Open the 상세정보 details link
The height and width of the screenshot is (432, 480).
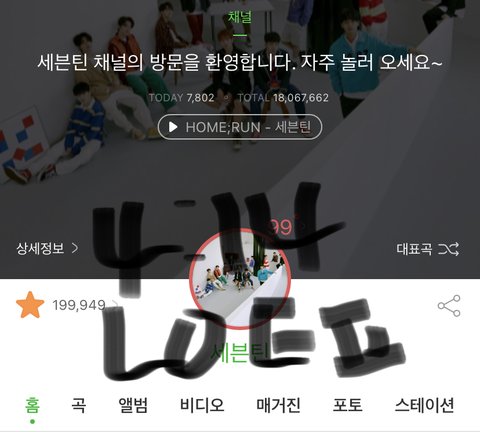click(x=40, y=248)
